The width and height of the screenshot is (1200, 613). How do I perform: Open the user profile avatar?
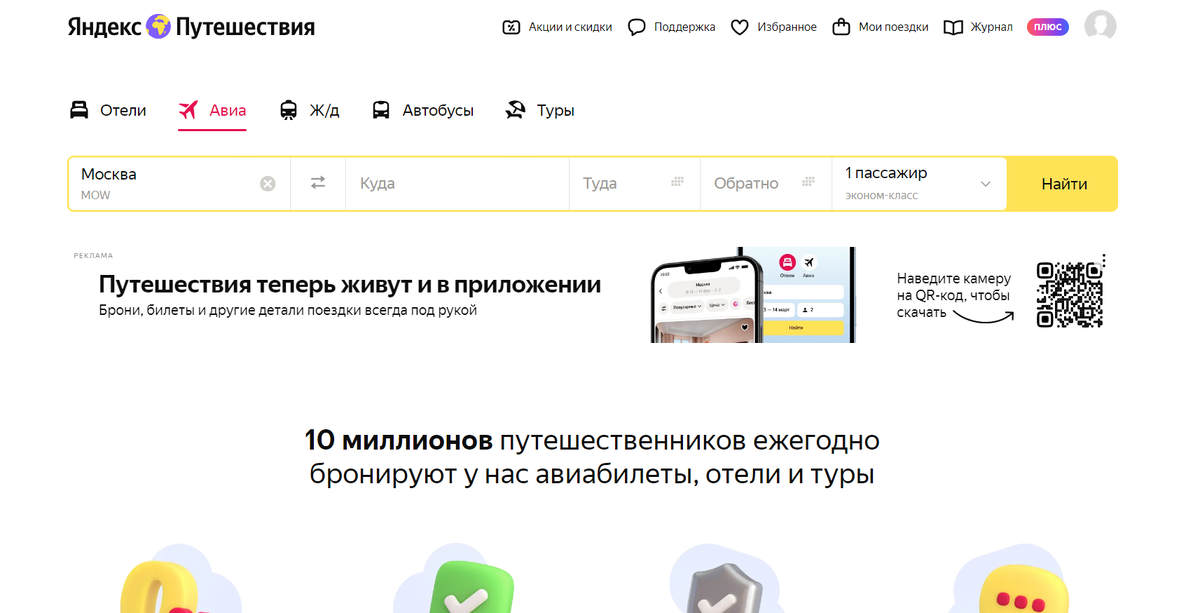click(1101, 27)
